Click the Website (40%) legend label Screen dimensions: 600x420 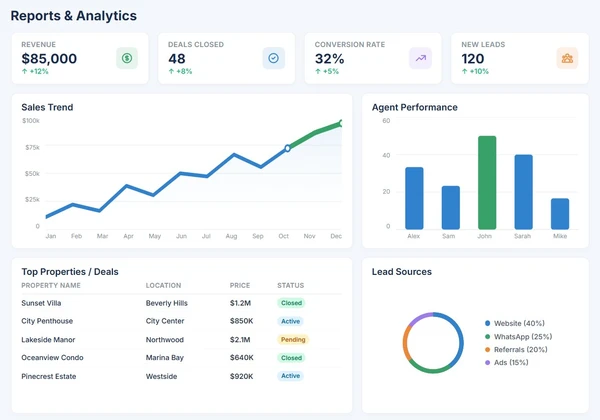click(x=519, y=323)
